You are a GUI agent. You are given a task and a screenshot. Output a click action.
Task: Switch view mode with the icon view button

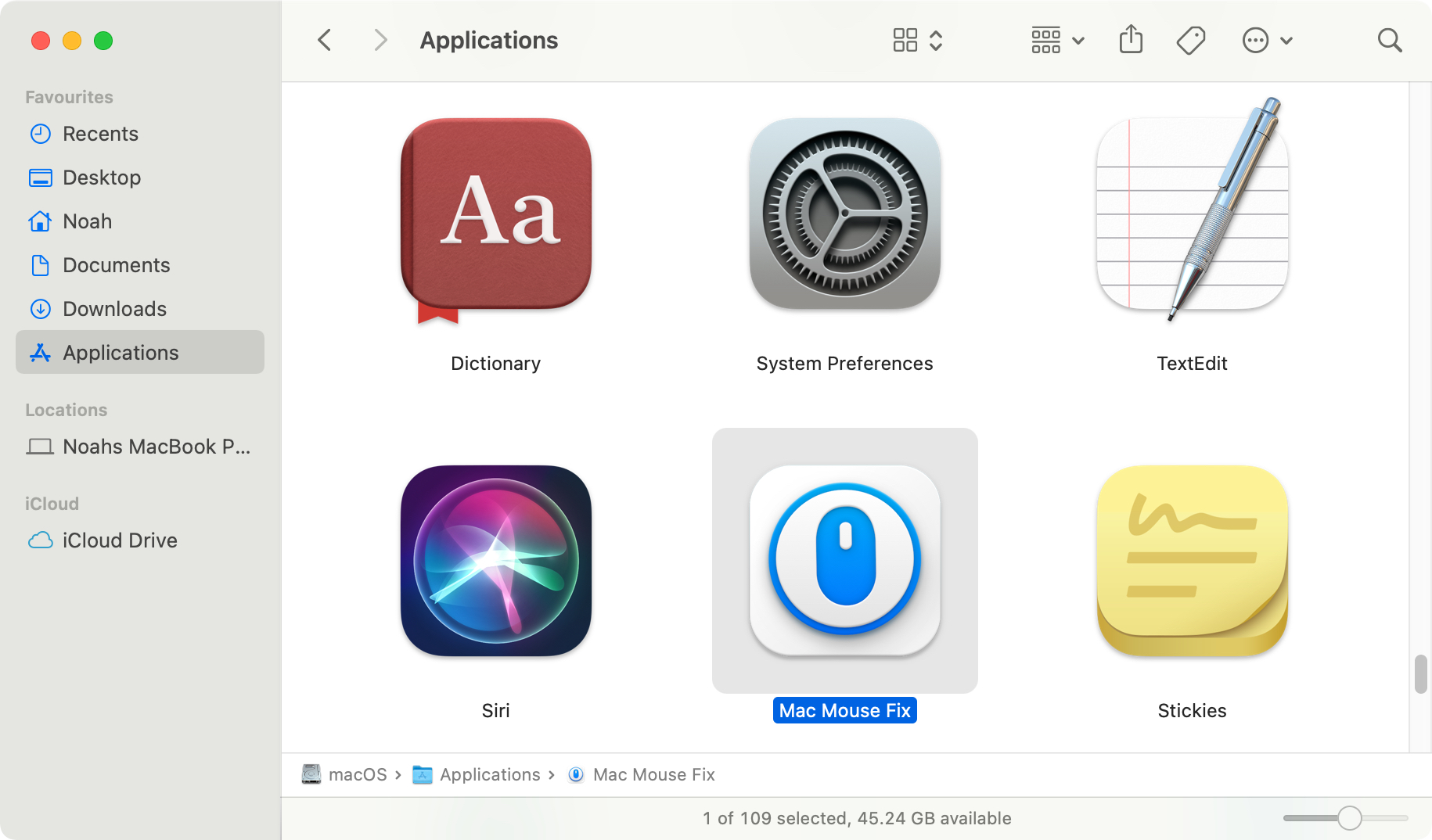(x=918, y=40)
